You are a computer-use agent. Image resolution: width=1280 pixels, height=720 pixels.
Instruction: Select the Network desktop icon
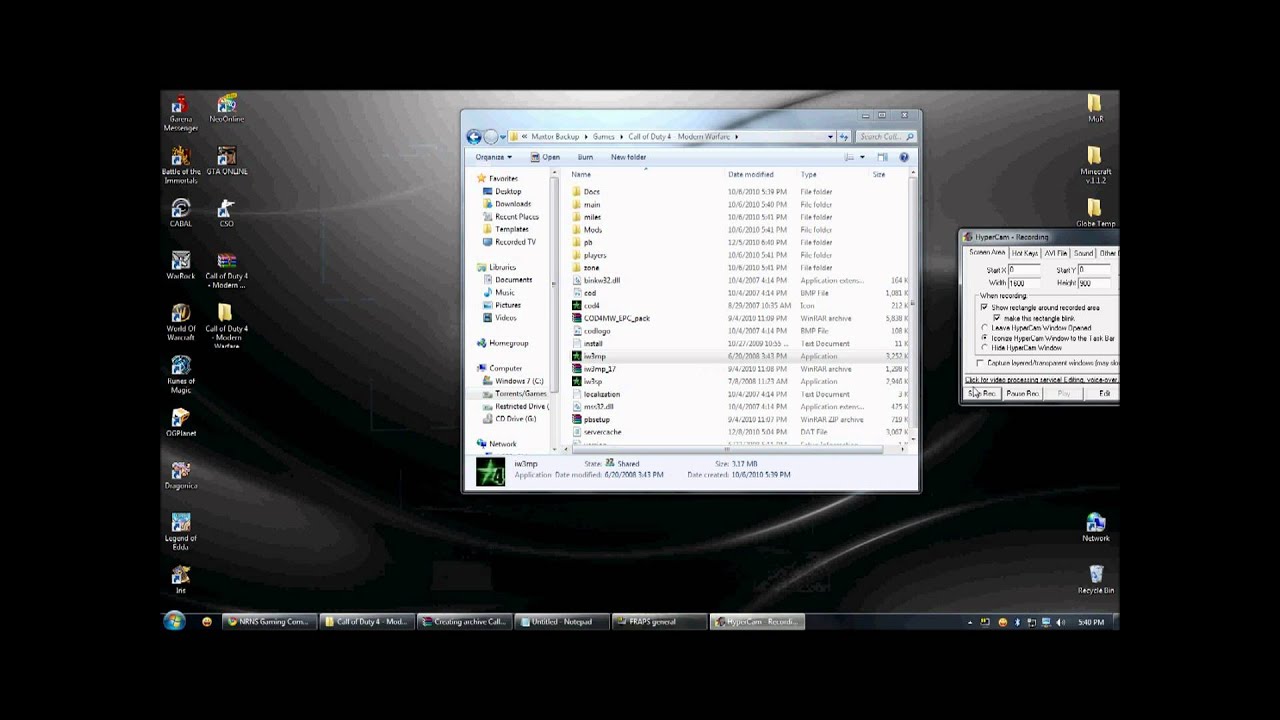tap(1096, 527)
